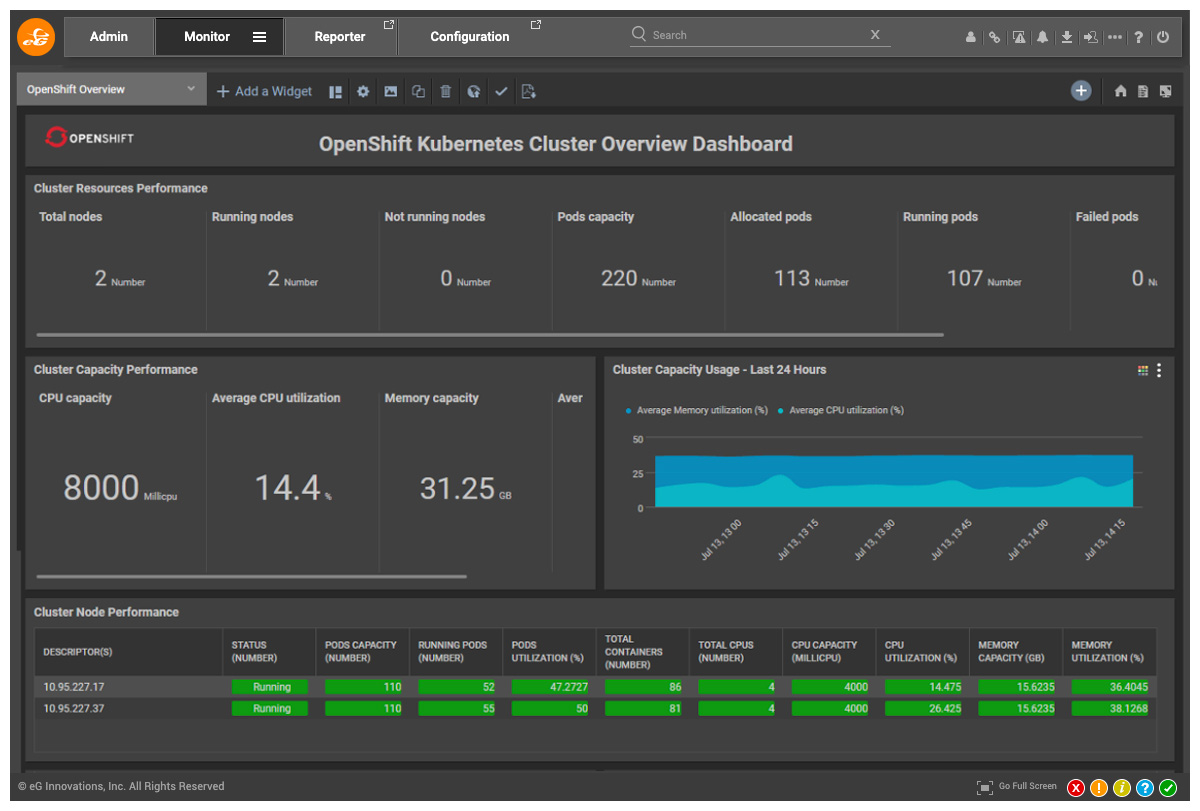Click the Average CPU utilization value 14.4
This screenshot has height=811, width=1200.
click(287, 488)
